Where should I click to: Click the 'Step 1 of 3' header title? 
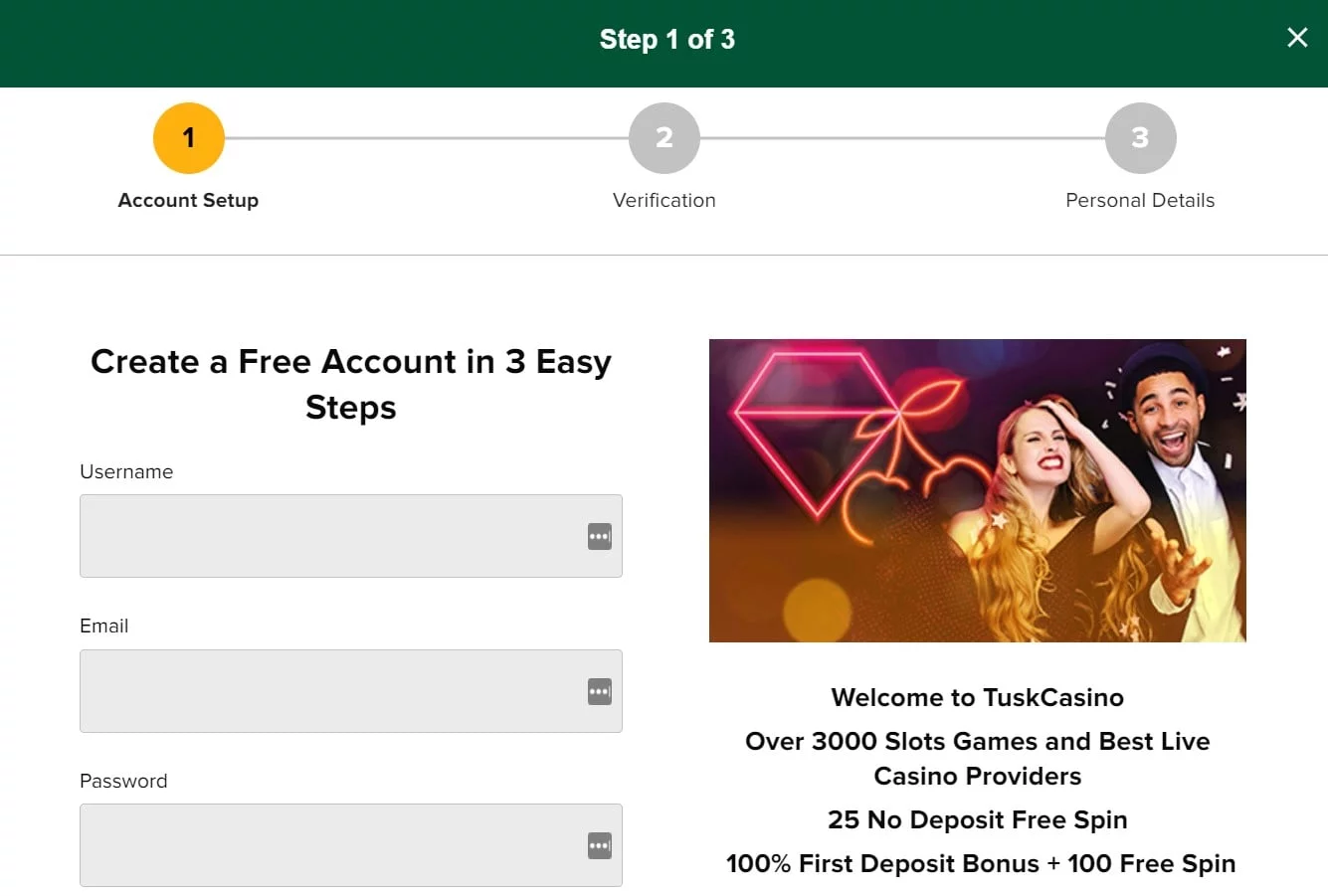666,40
